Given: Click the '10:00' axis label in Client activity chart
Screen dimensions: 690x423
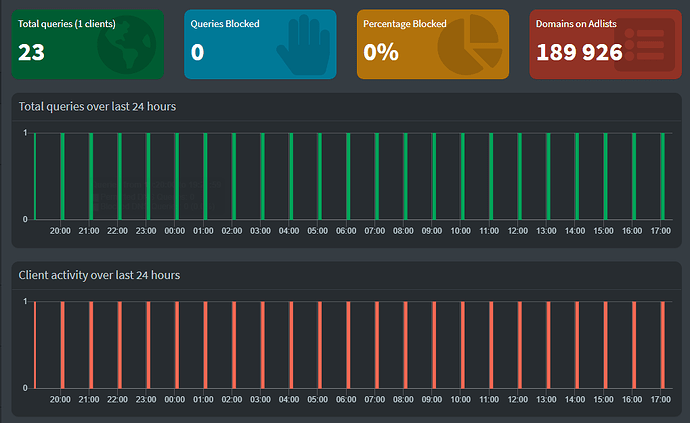Looking at the screenshot, I should pyautogui.click(x=461, y=400).
